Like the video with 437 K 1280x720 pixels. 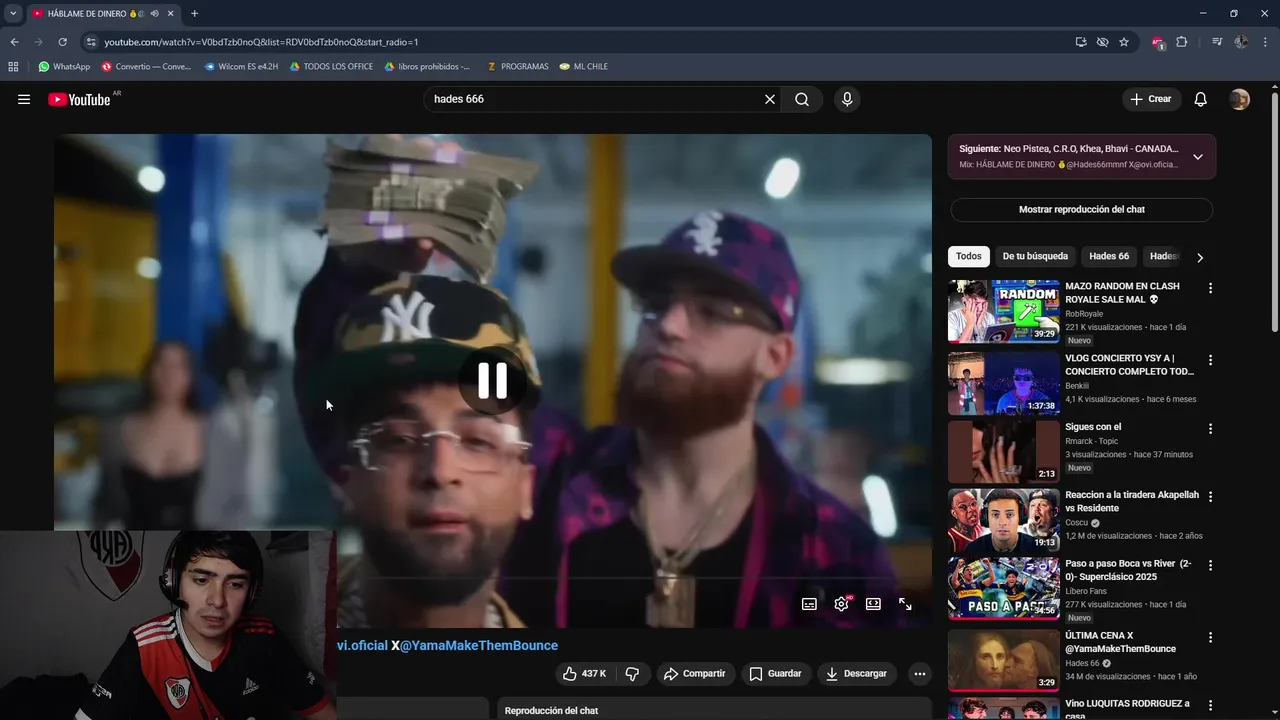tap(584, 674)
